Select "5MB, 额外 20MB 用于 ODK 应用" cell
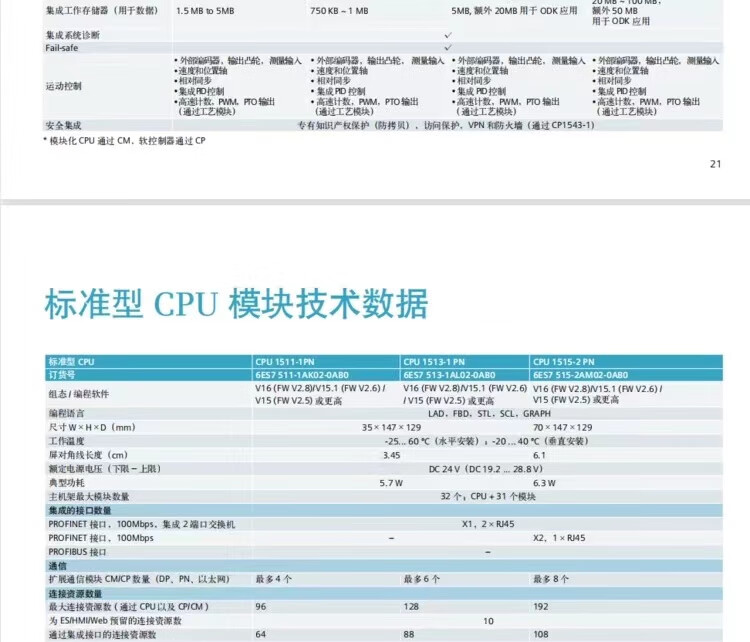 pos(514,11)
